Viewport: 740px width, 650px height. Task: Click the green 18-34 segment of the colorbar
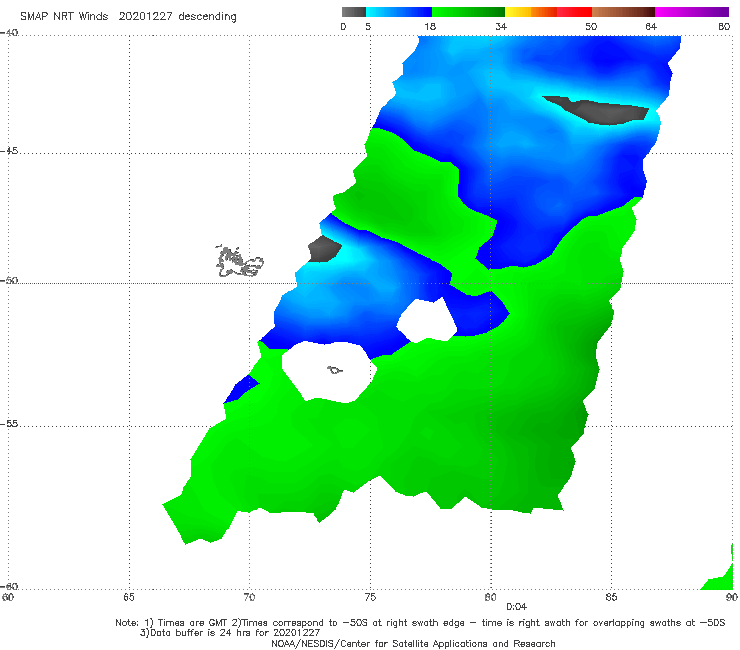click(x=468, y=12)
